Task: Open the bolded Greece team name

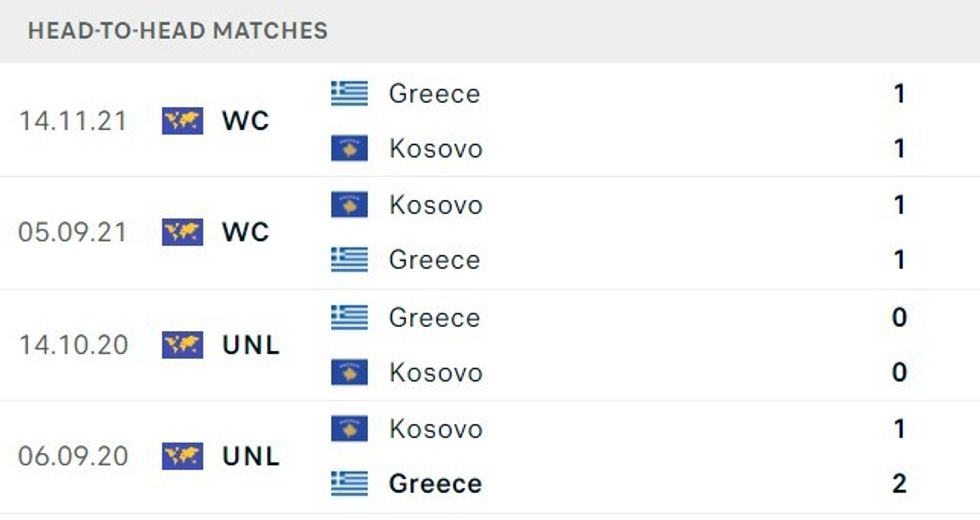Action: [435, 484]
